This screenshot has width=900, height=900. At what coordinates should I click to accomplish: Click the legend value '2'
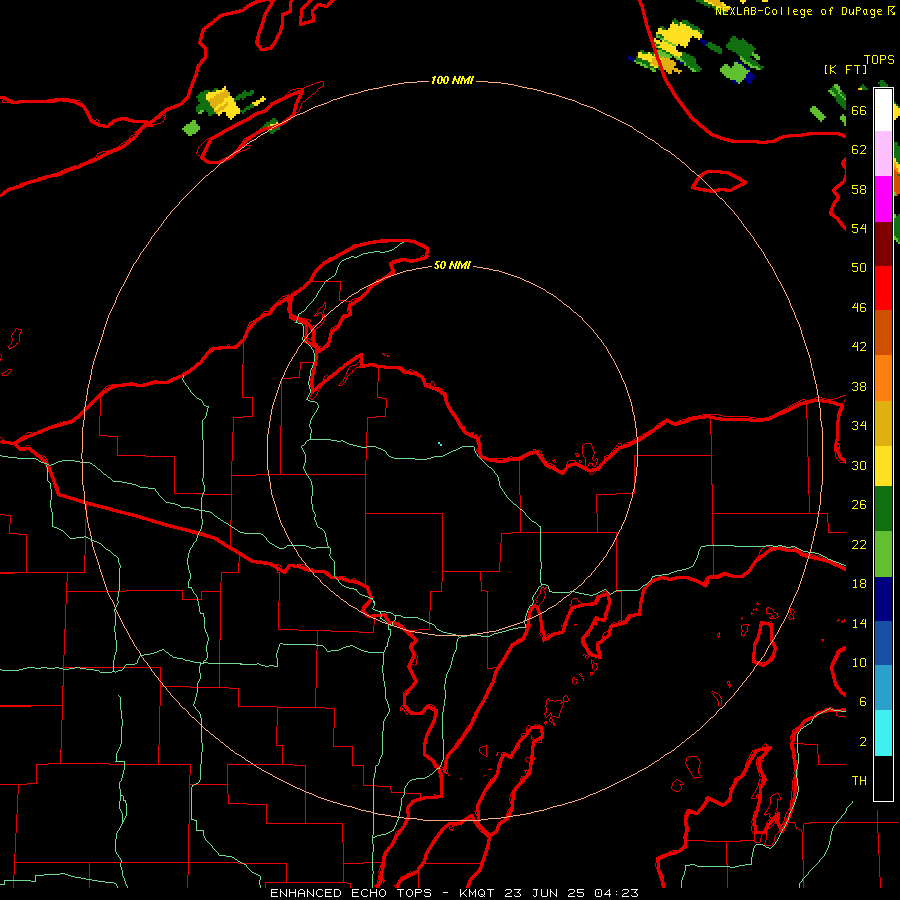click(x=862, y=742)
